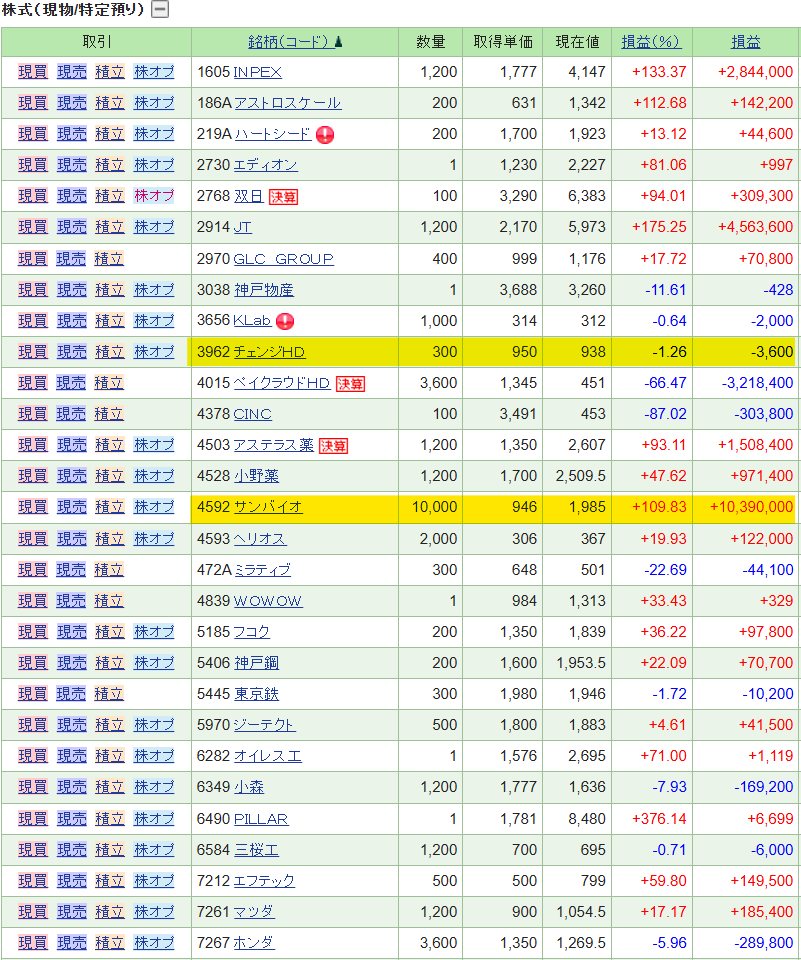Select 積立 for the JT row
Viewport: 801px width, 960px height.
coord(109,227)
